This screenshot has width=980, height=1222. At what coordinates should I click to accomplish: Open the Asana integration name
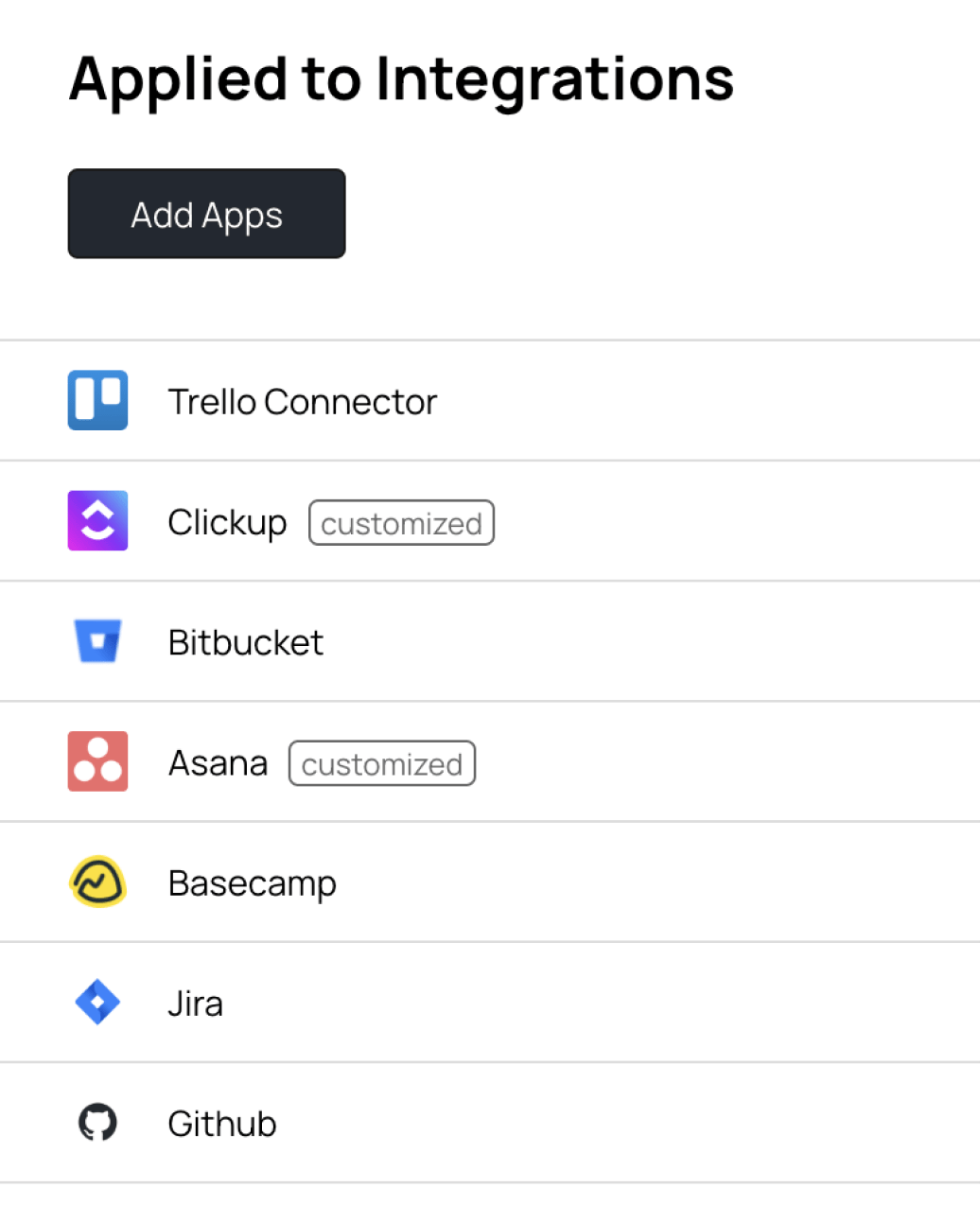pyautogui.click(x=219, y=762)
